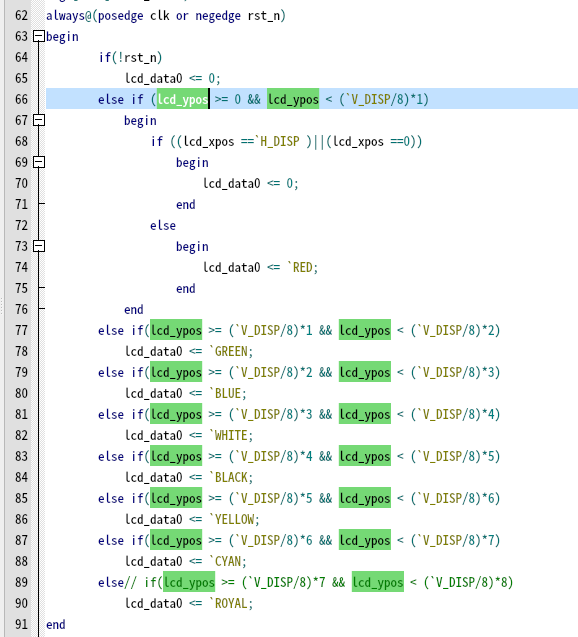Click '`GREEN' on line 78
Screen dimensions: 578x637
(x=228, y=351)
